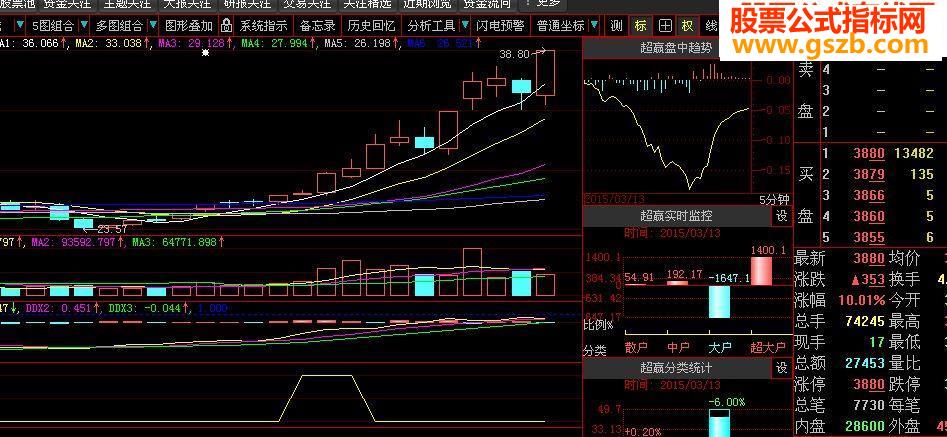Open the 备忘录 memo tool
947x437 pixels.
(x=318, y=25)
